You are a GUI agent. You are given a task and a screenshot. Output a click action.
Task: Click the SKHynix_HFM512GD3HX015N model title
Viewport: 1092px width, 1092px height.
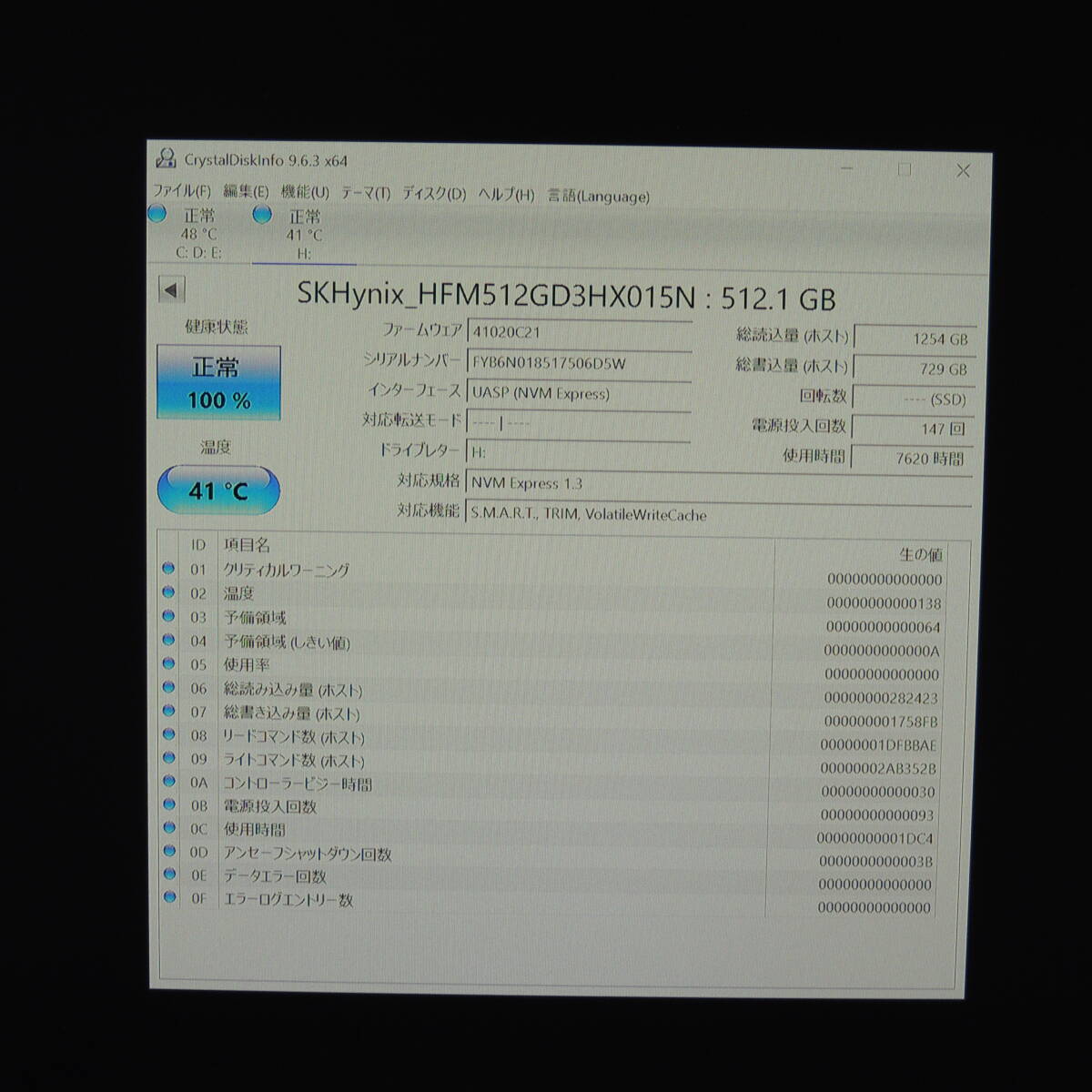click(x=497, y=296)
